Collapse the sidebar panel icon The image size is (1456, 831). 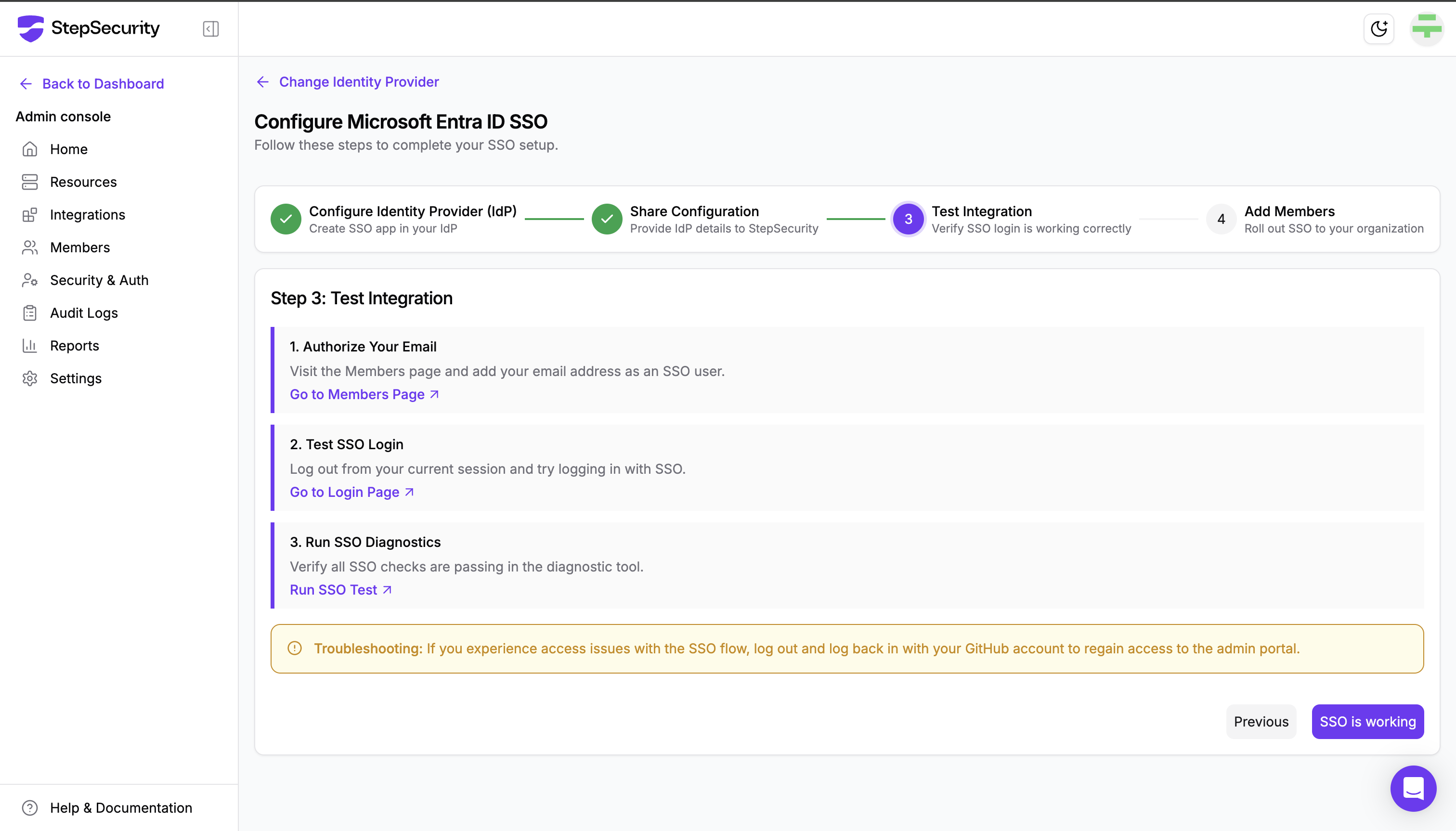coord(210,28)
